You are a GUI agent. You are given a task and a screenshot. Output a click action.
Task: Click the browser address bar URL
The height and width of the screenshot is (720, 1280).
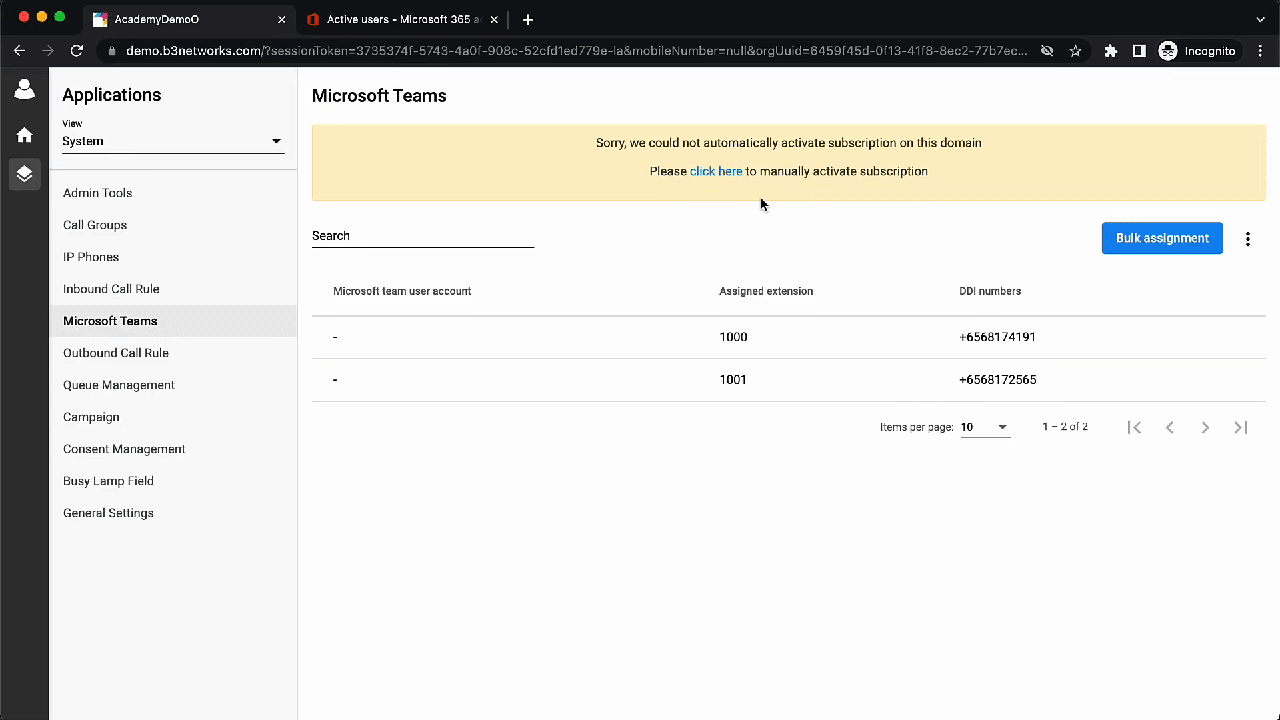(x=576, y=51)
